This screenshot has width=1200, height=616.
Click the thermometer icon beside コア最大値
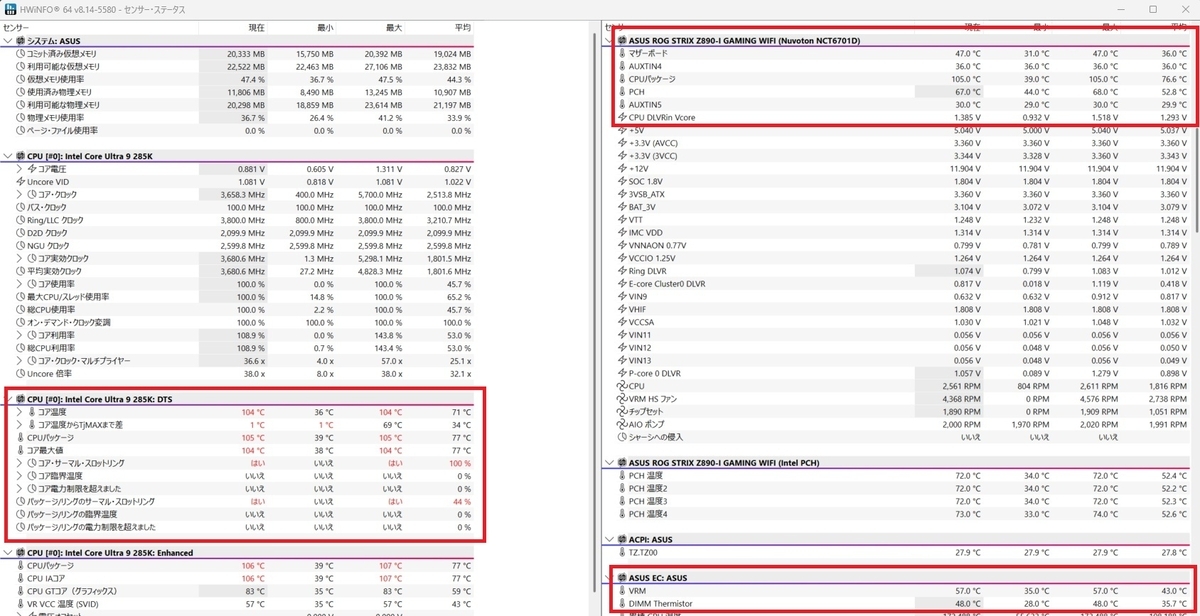click(x=20, y=450)
